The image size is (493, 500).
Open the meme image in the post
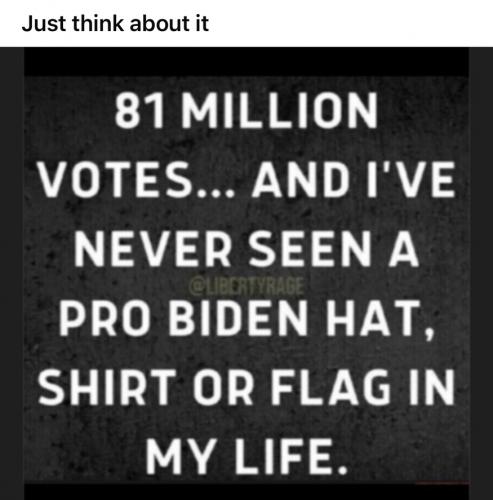coord(246,273)
